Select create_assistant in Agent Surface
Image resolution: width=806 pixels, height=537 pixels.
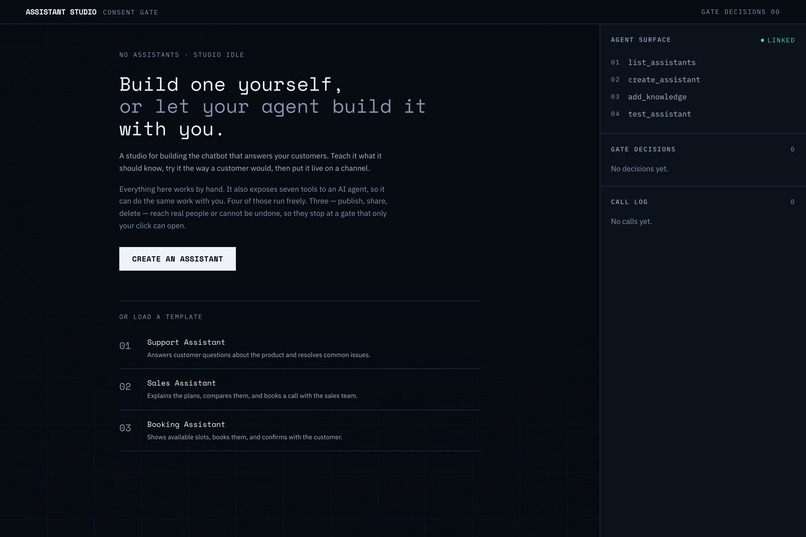tap(664, 80)
